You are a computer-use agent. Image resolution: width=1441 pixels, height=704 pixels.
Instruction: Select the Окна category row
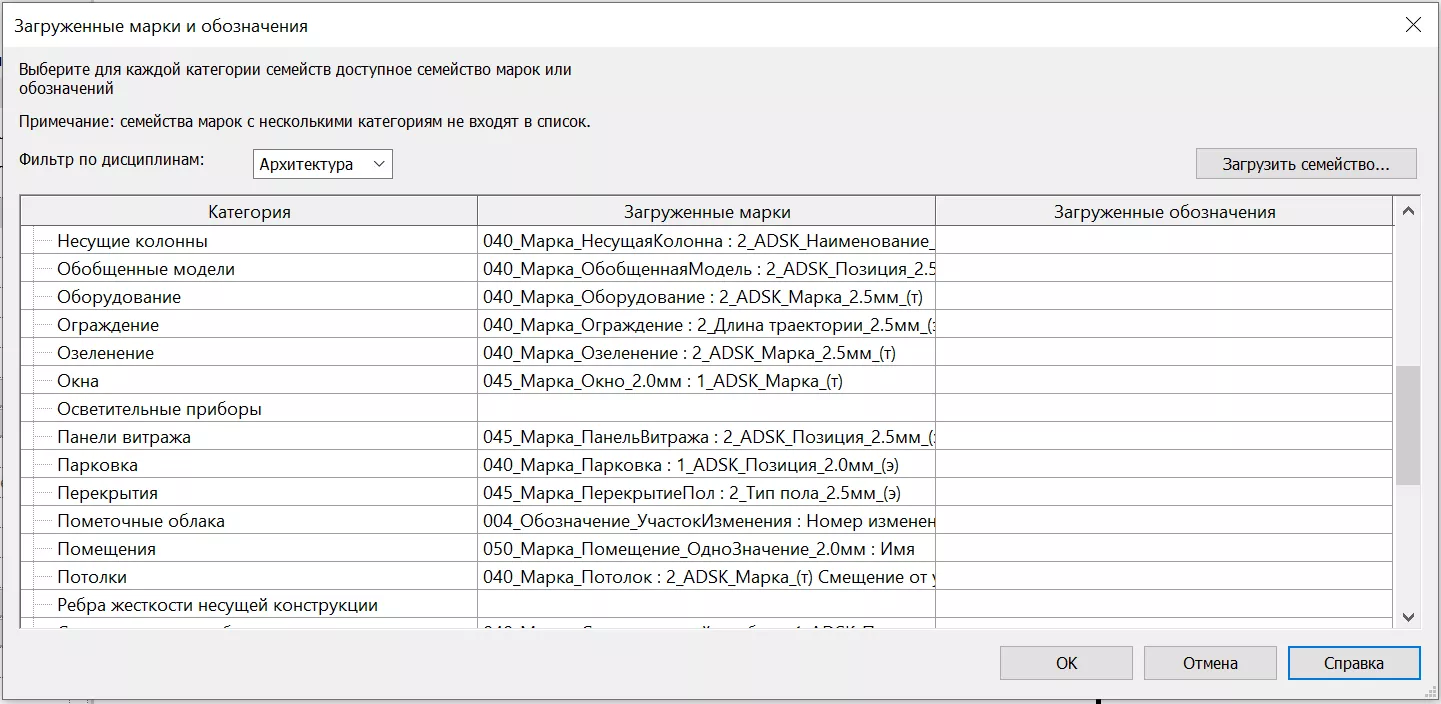click(78, 381)
